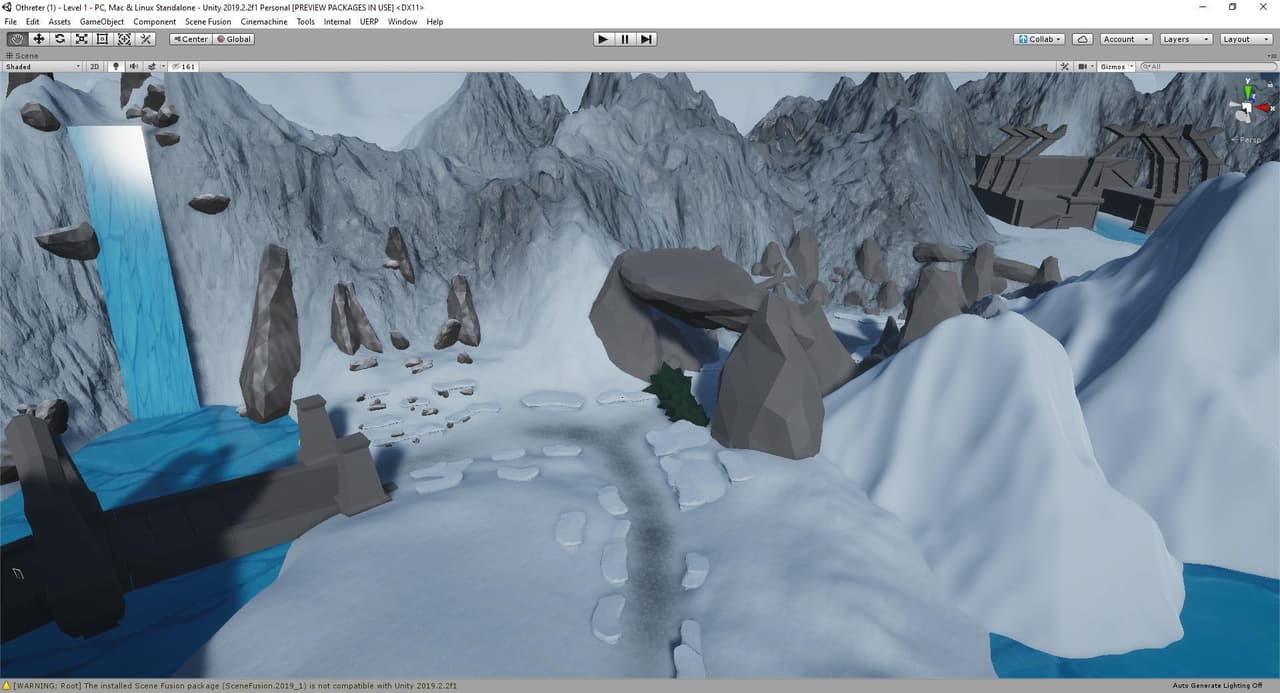
Task: Focus the Scene search field
Action: [x=1208, y=67]
